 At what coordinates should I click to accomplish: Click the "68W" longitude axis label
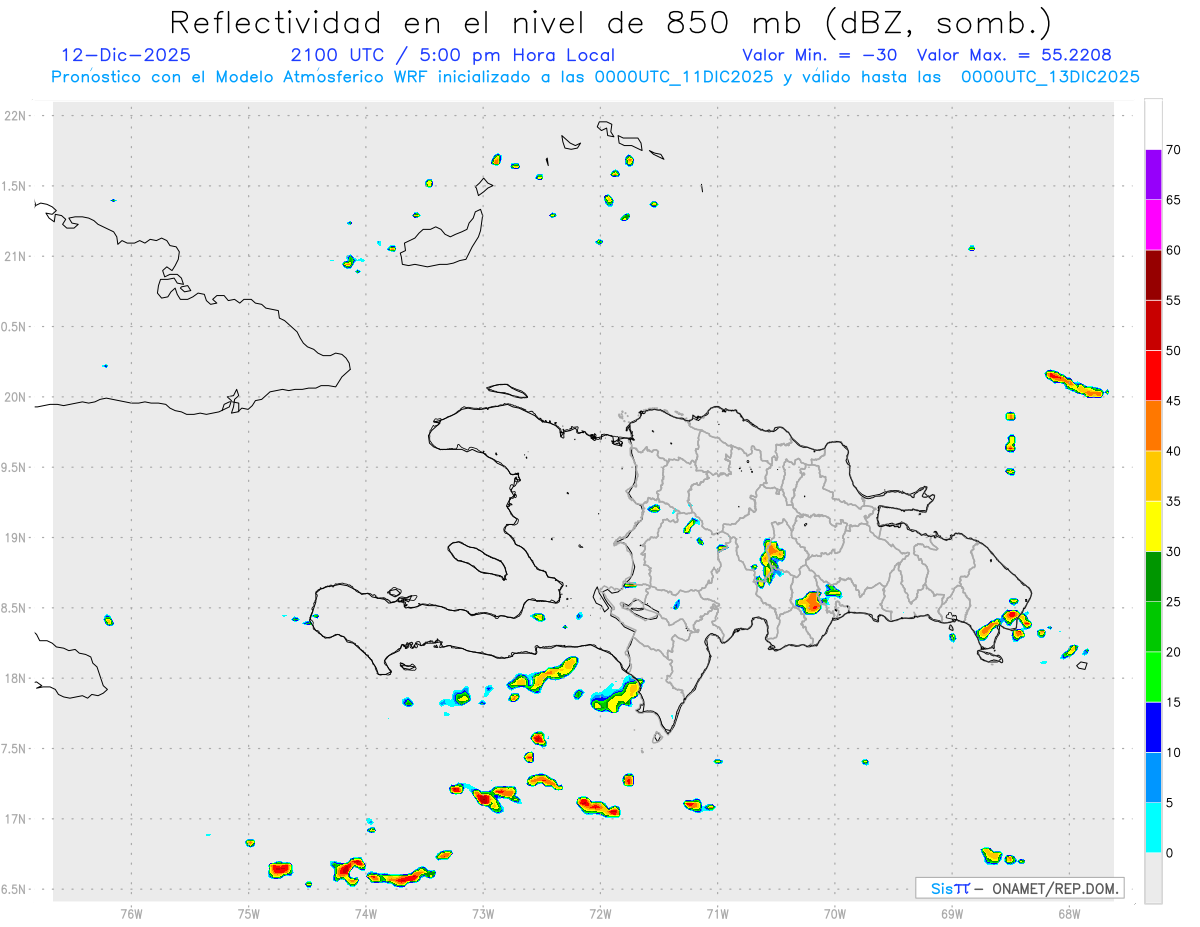[1069, 912]
